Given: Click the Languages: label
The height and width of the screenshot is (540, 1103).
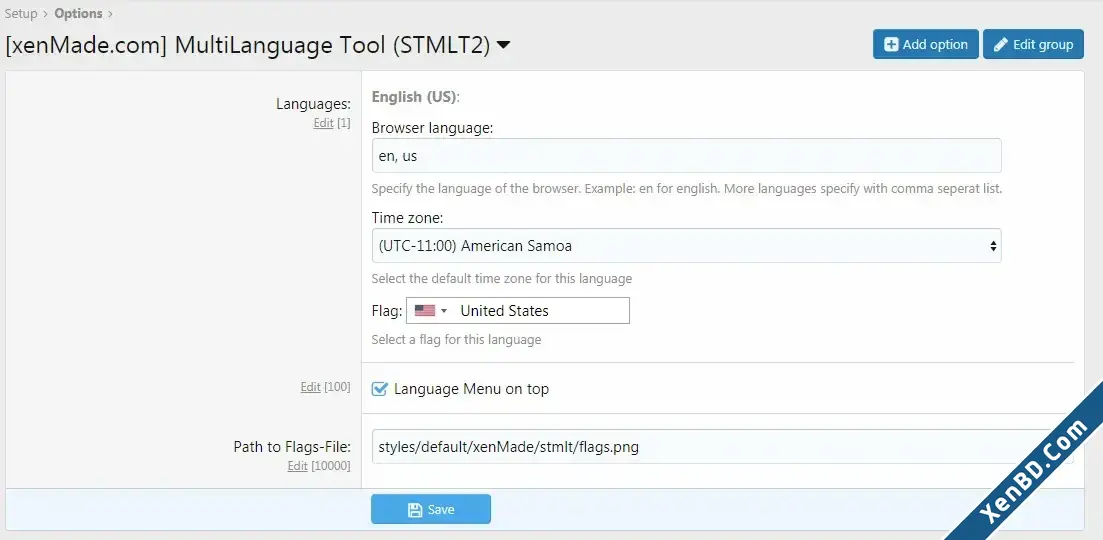Looking at the screenshot, I should tap(313, 104).
